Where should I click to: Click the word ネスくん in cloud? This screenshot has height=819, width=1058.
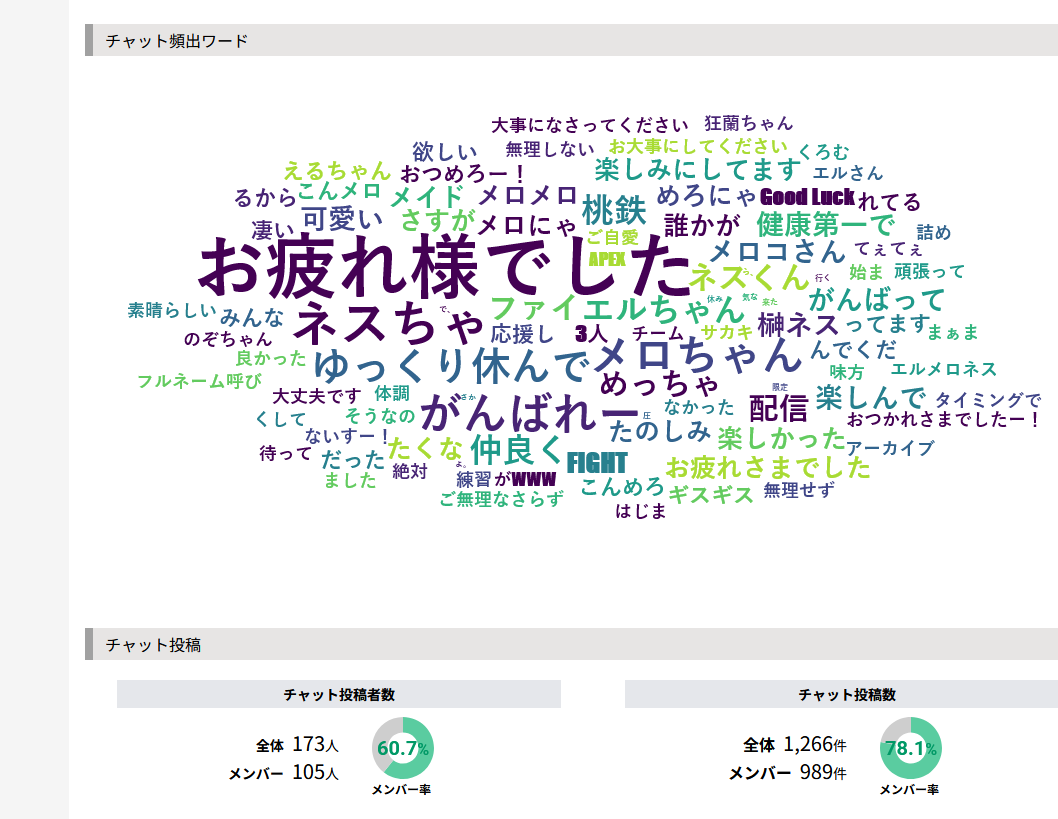pyautogui.click(x=748, y=277)
